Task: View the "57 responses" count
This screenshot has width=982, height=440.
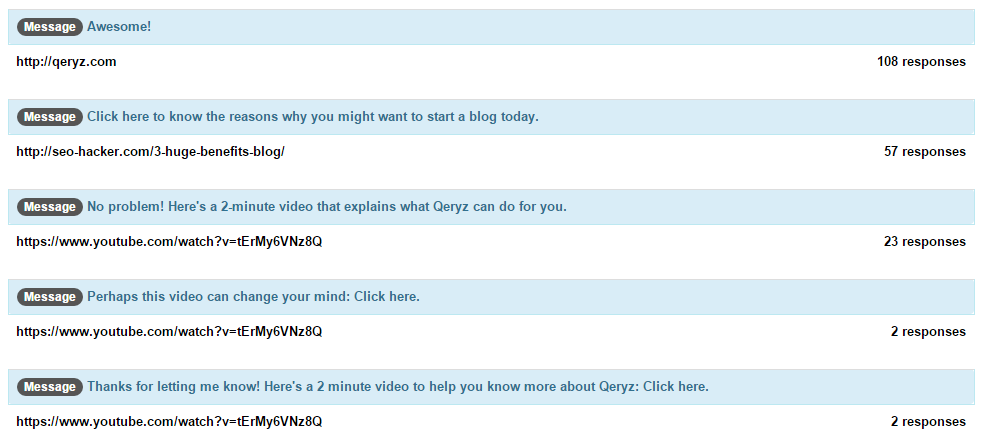Action: [925, 152]
